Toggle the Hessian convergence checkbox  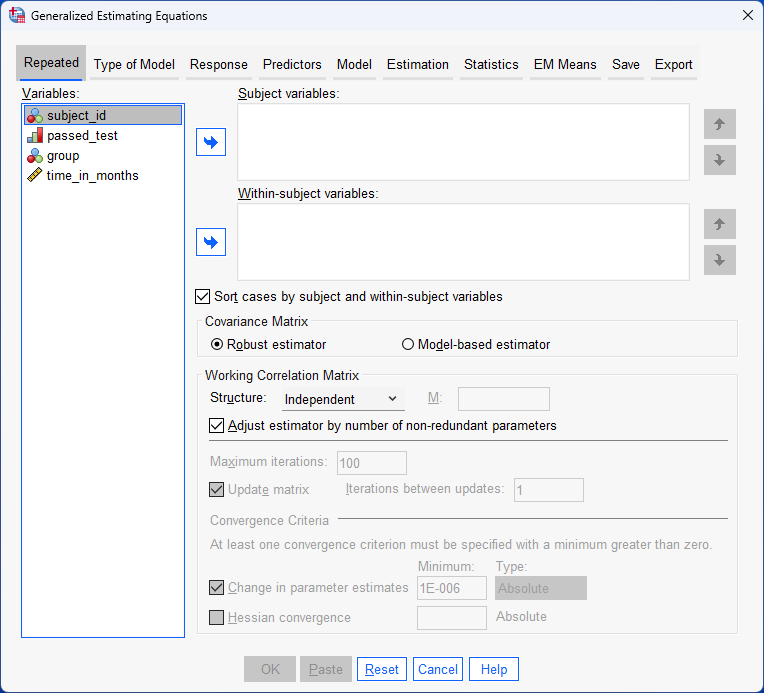tap(216, 617)
